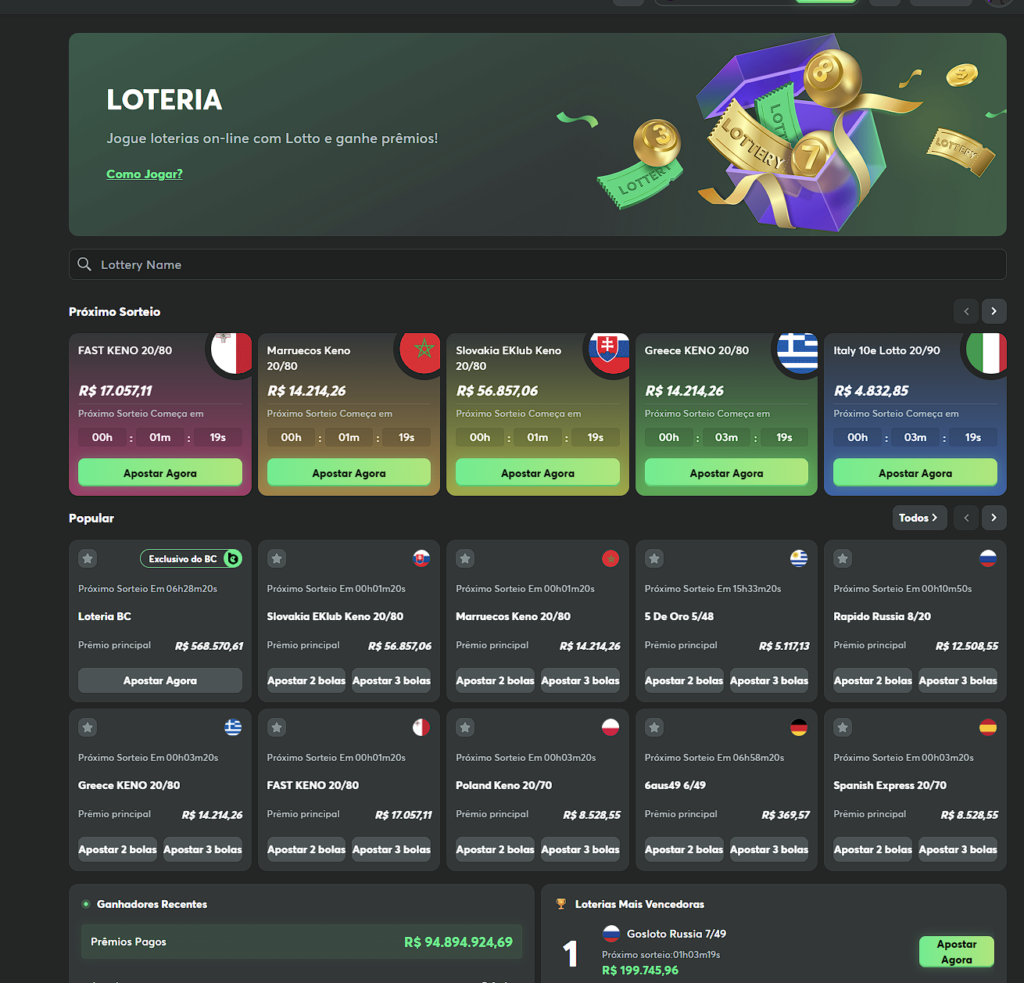
Task: Choose Apostar 3 bolas for 5 De Oro
Action: (769, 680)
